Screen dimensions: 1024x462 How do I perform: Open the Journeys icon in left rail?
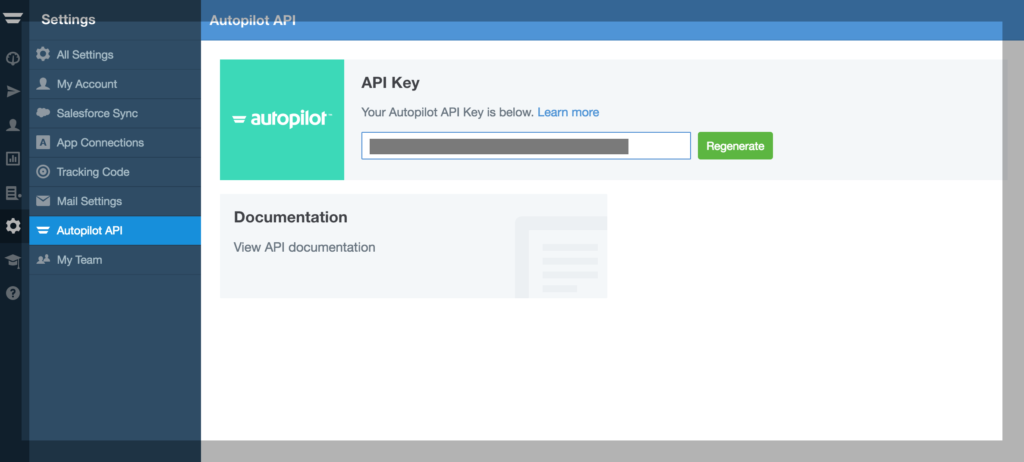pyautogui.click(x=13, y=58)
